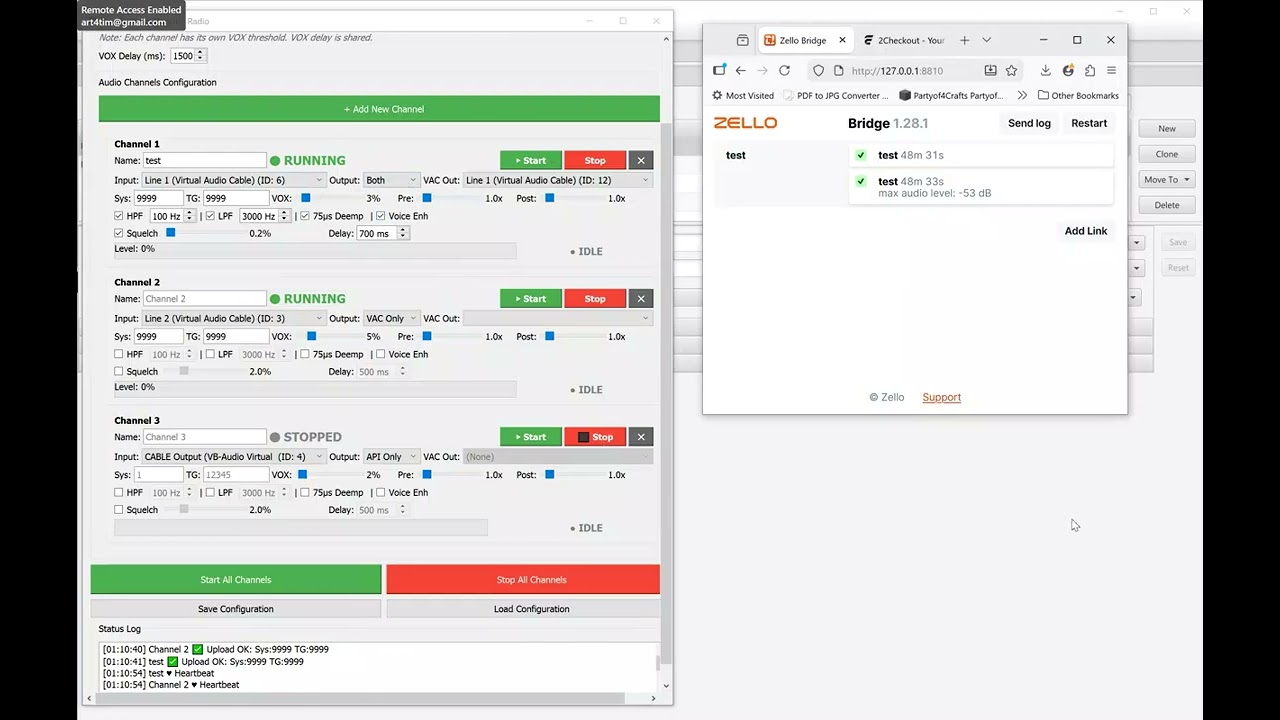Click Send log in Zello Bridge
This screenshot has width=1280, height=720.
1029,123
